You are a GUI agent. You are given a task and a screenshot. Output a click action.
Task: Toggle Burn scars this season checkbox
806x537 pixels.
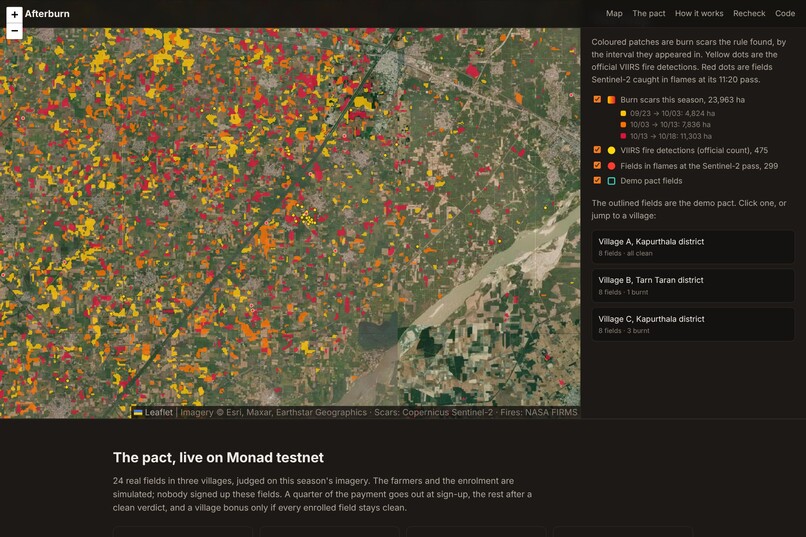(x=597, y=99)
